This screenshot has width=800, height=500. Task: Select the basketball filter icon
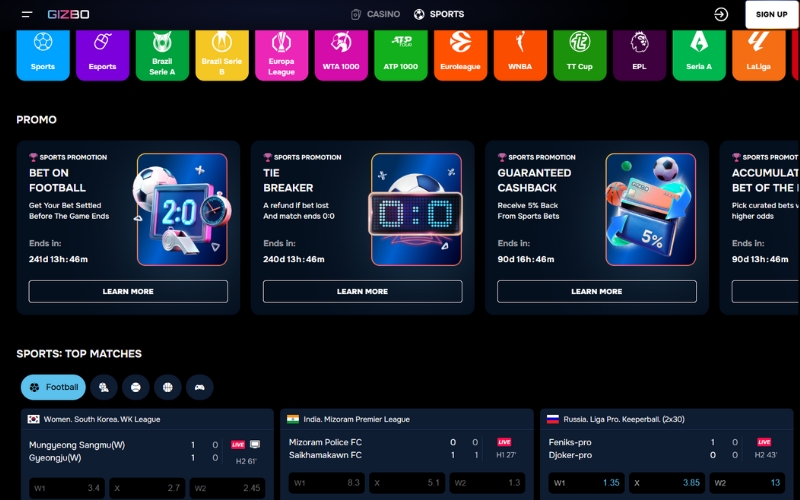(x=168, y=387)
